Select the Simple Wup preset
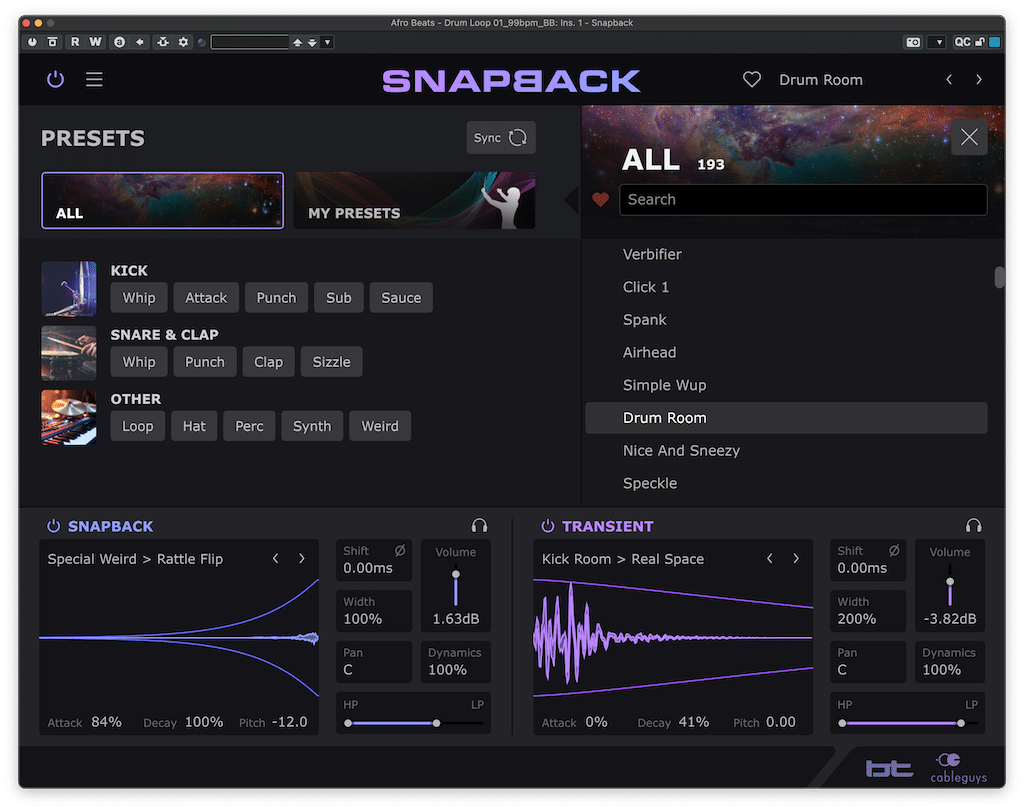Screen dimensions: 1024x810 pyautogui.click(x=786, y=385)
